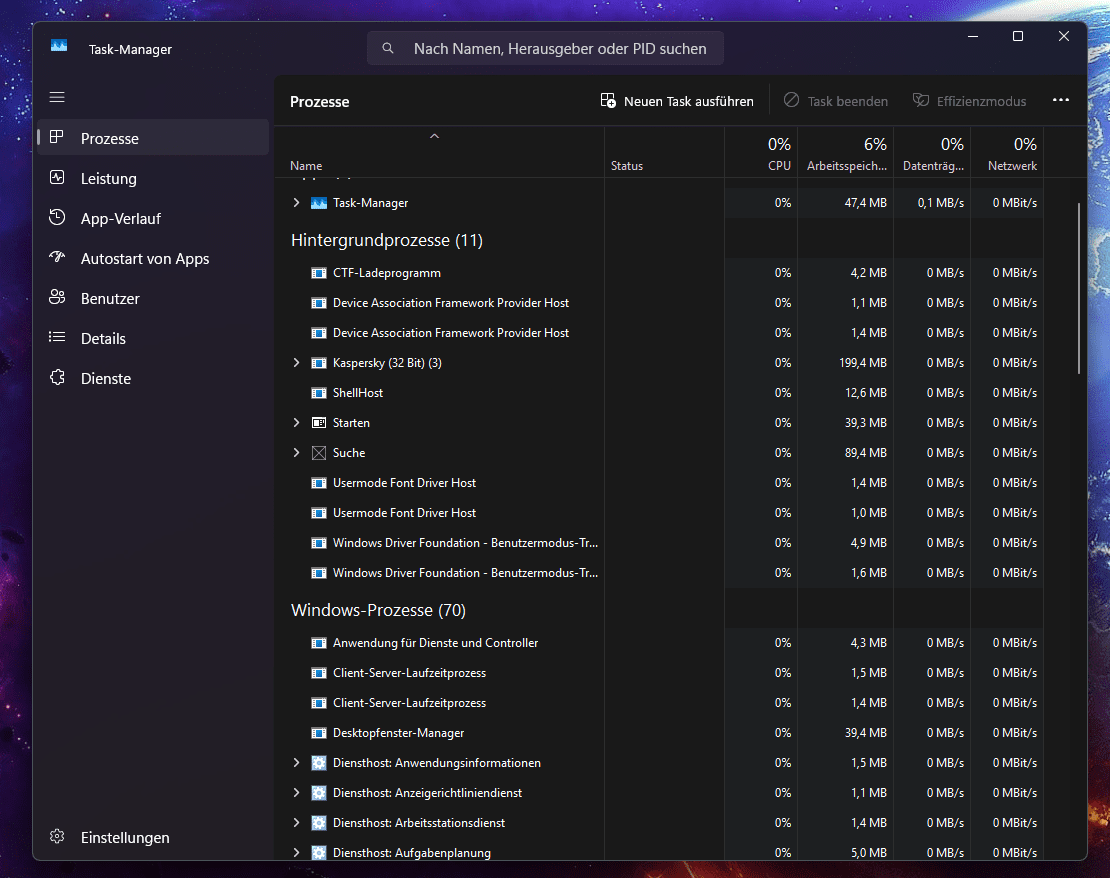Click the Starten process icon
The width and height of the screenshot is (1110, 878).
tap(319, 423)
